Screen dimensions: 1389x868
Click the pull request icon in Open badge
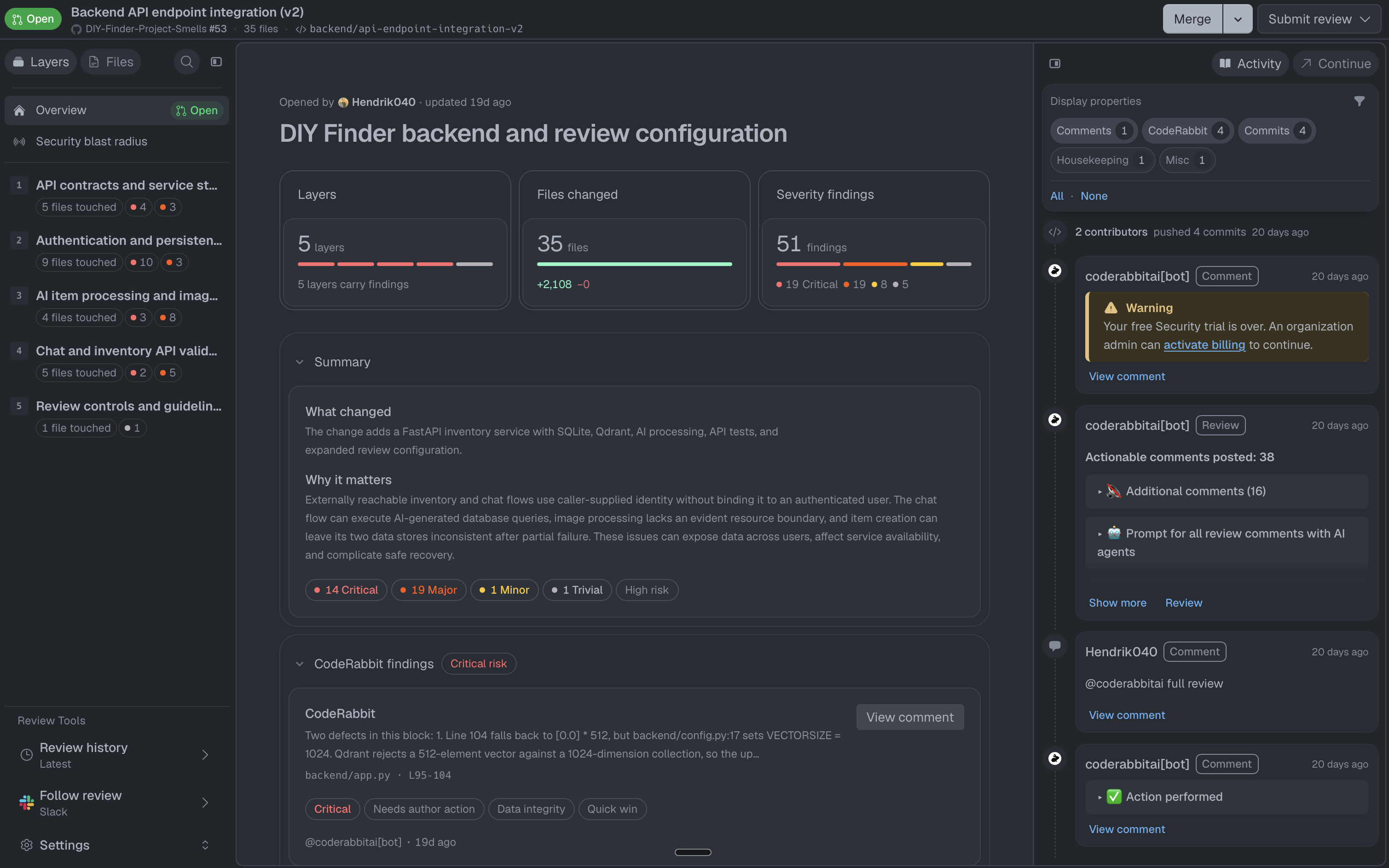(x=17, y=19)
